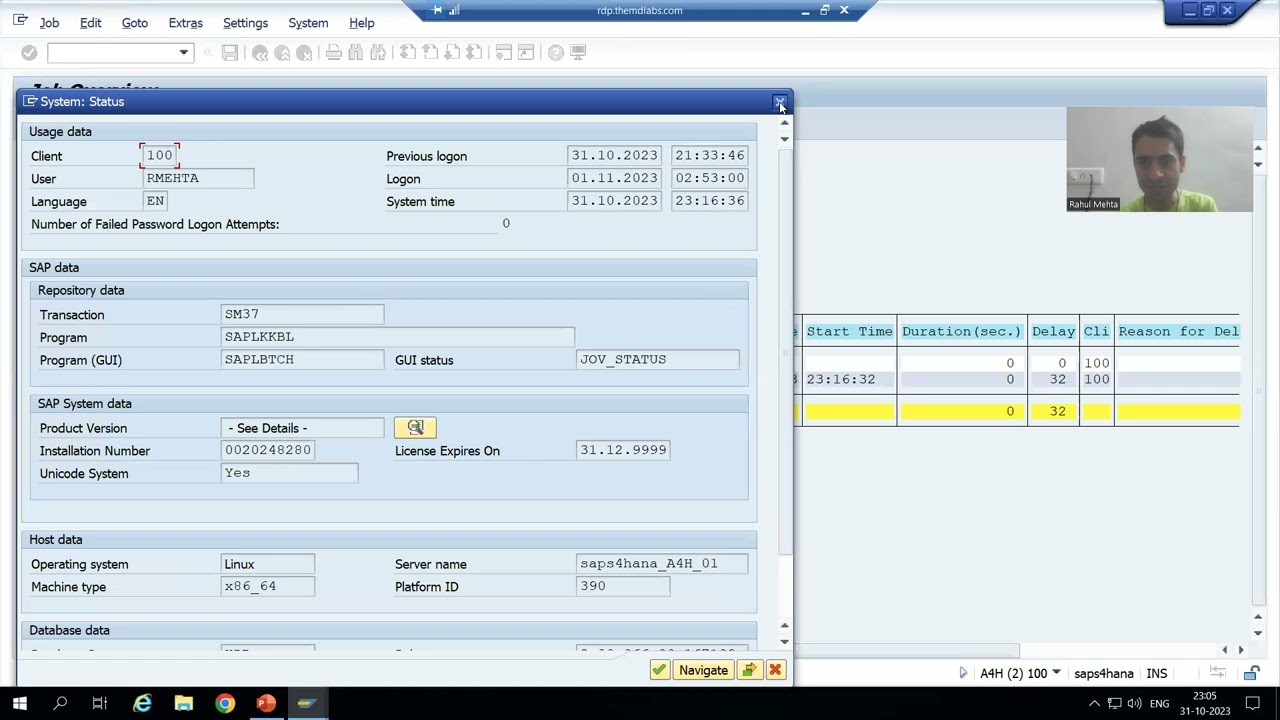1280x720 pixels.
Task: Open File Explorer from taskbar
Action: click(x=184, y=704)
